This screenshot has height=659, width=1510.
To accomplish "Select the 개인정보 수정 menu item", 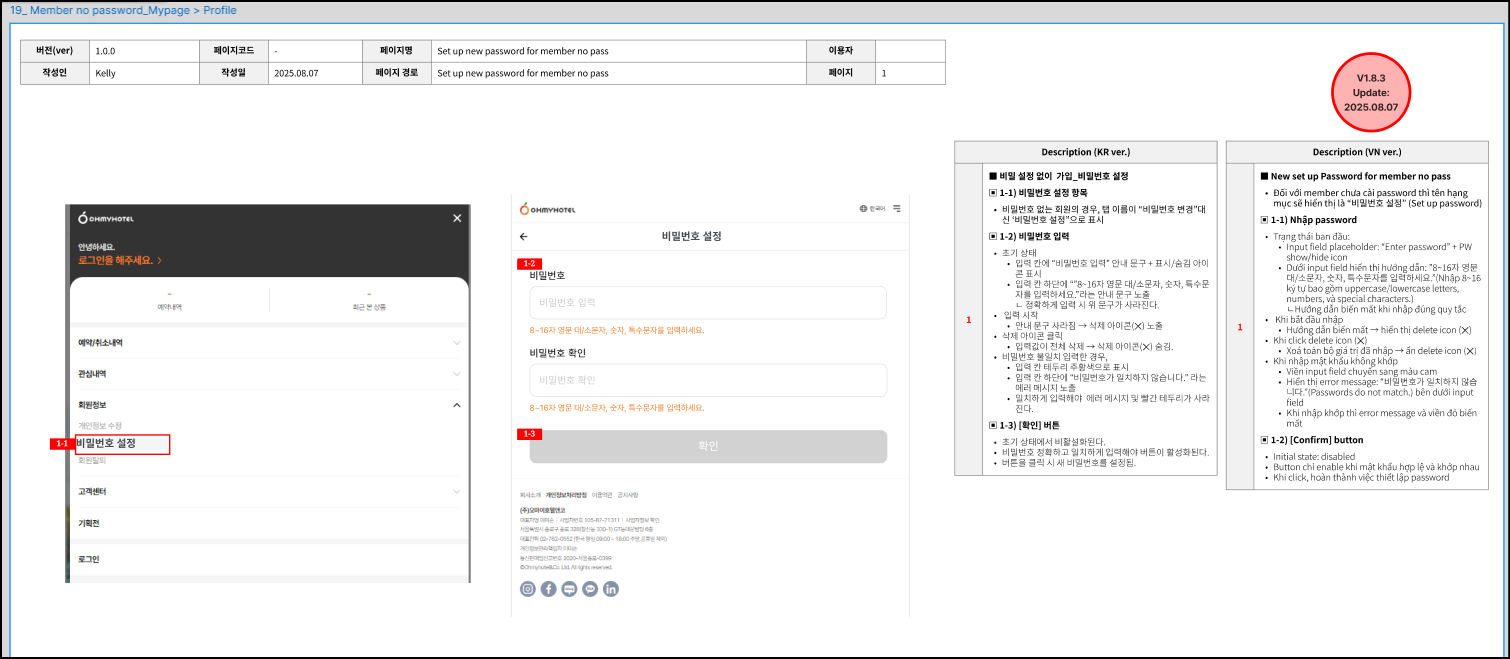I will pyautogui.click(x=100, y=426).
